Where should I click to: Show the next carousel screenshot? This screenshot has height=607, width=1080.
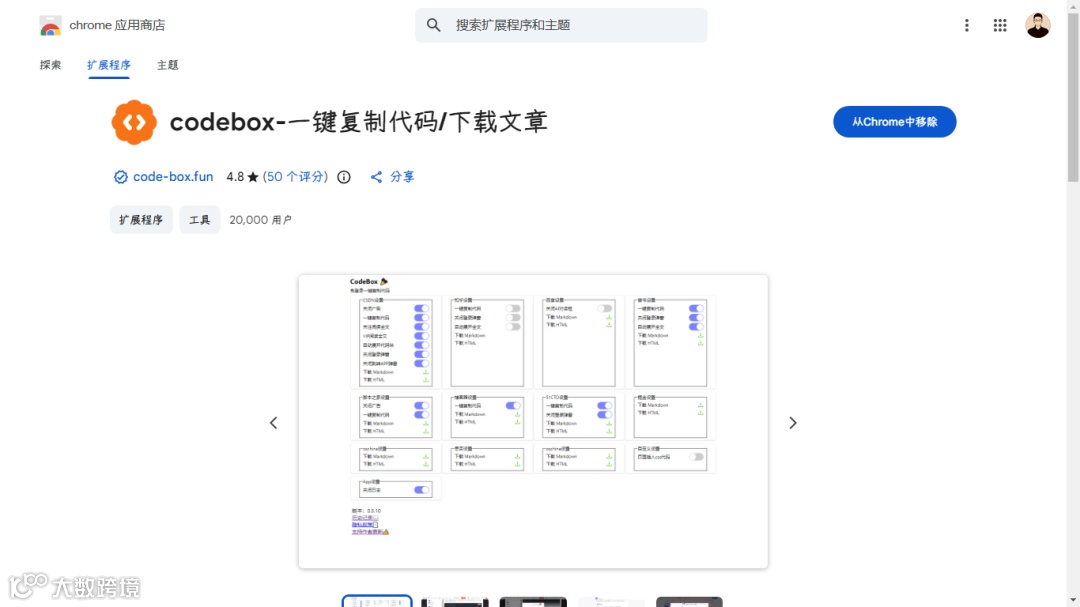pos(793,422)
